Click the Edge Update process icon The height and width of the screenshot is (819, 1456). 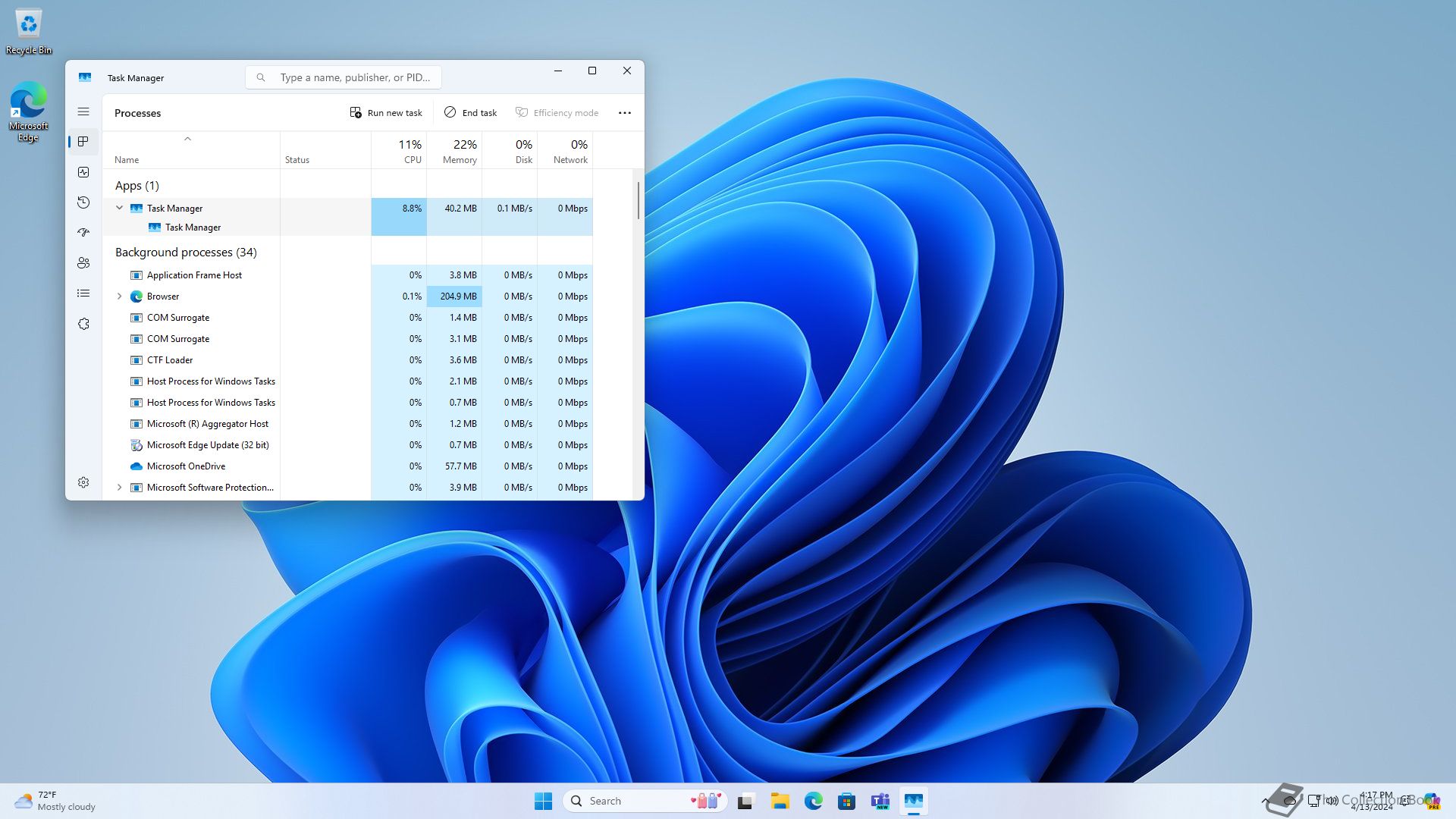(x=136, y=445)
